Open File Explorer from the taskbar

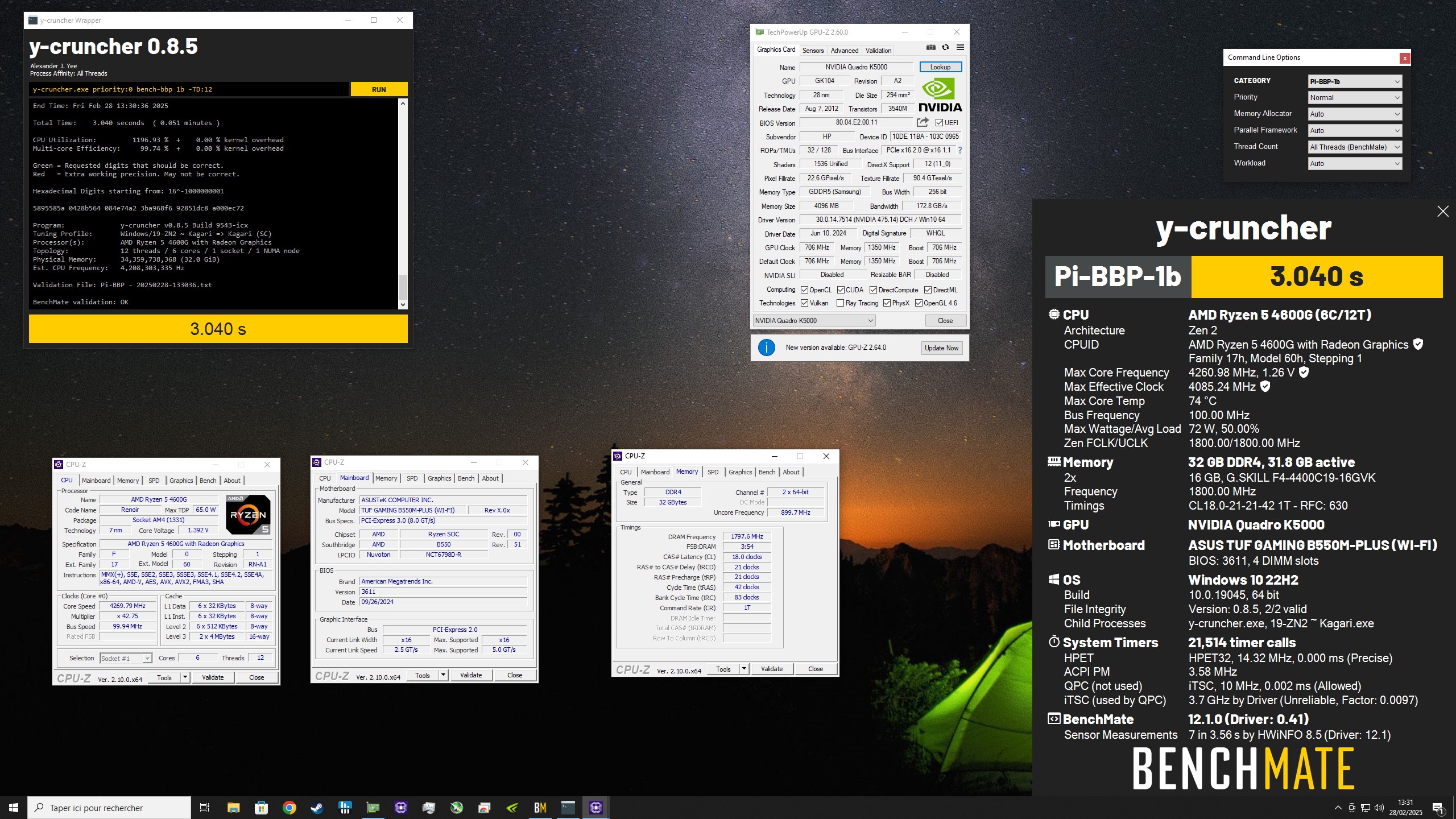click(233, 808)
